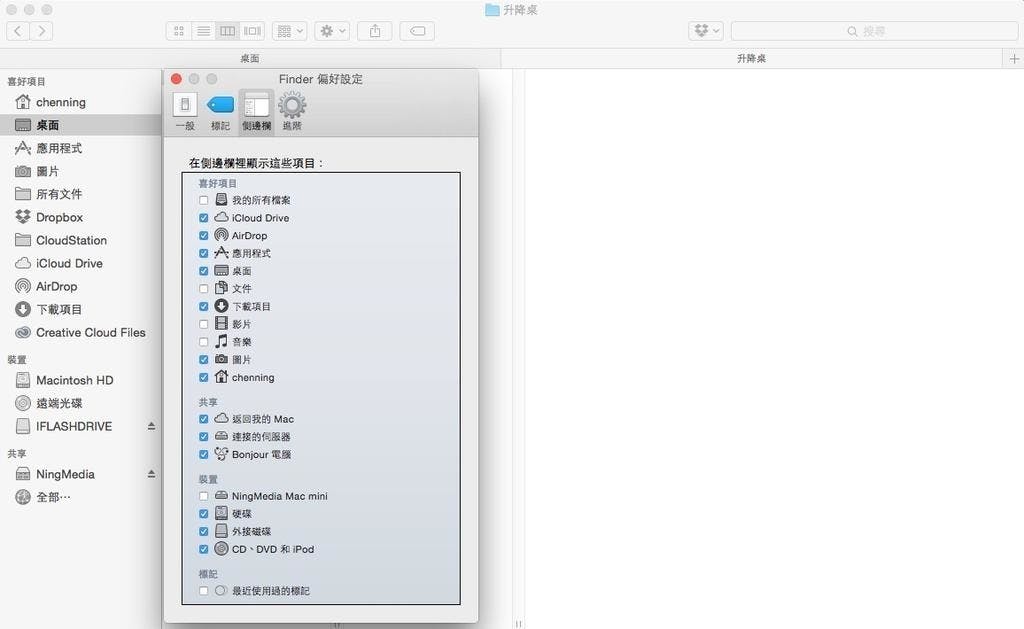This screenshot has width=1024, height=629.
Task: Uncheck the iCloud Drive checkbox
Action: click(x=204, y=218)
